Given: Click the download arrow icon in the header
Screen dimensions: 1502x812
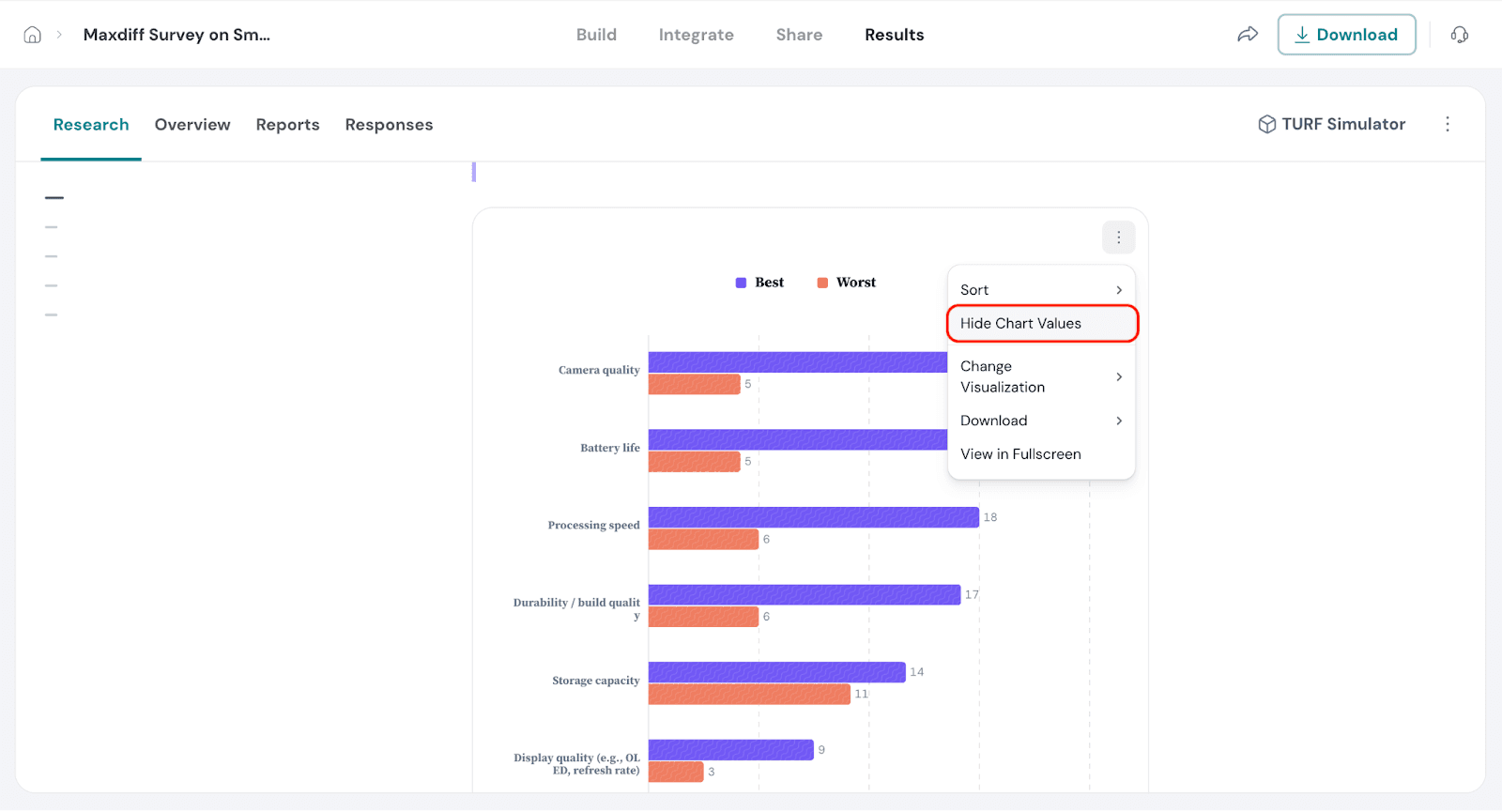Looking at the screenshot, I should point(1302,35).
